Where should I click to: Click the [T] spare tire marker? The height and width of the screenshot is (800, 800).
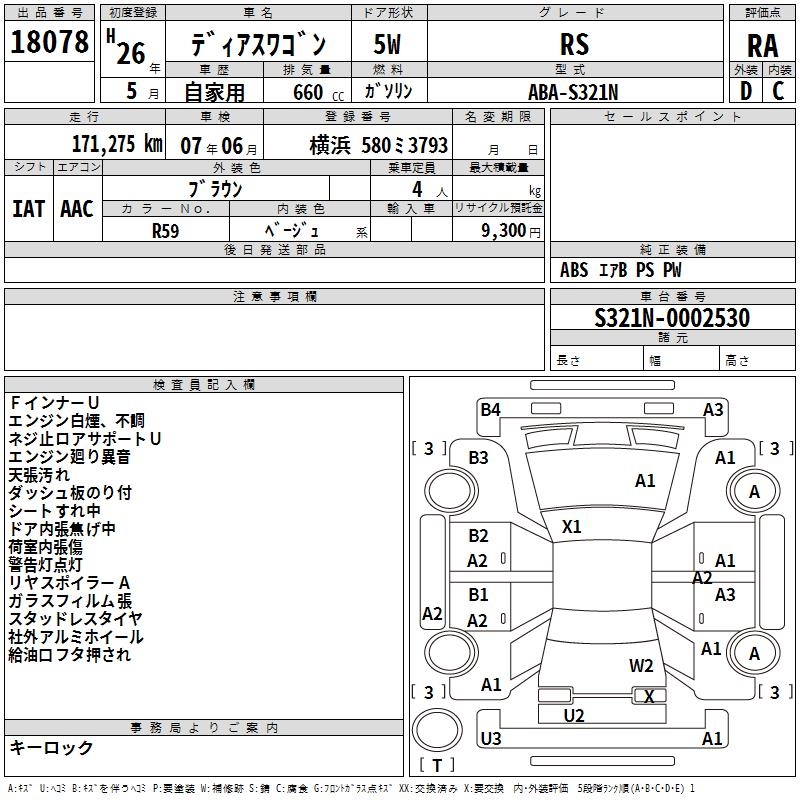click(436, 766)
